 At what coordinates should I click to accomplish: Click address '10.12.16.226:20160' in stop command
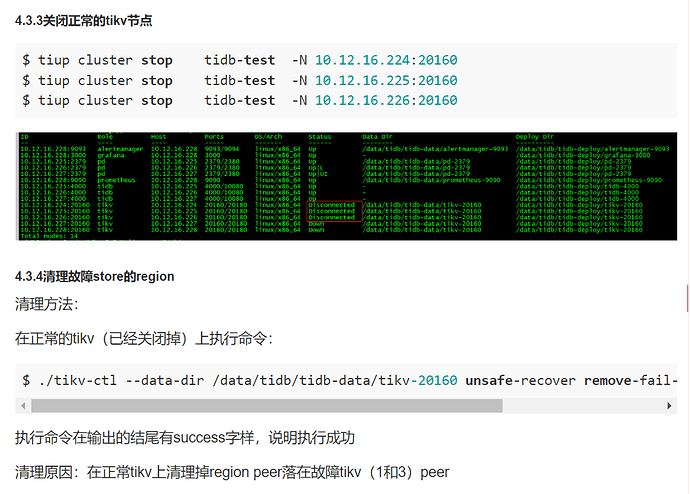click(x=386, y=100)
